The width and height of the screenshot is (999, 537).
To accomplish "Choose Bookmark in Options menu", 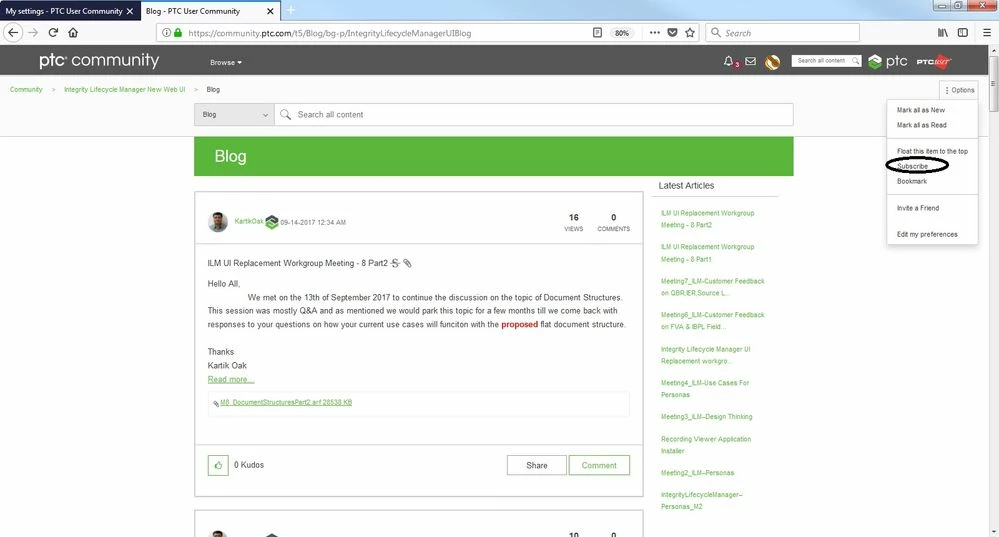I will coord(912,182).
